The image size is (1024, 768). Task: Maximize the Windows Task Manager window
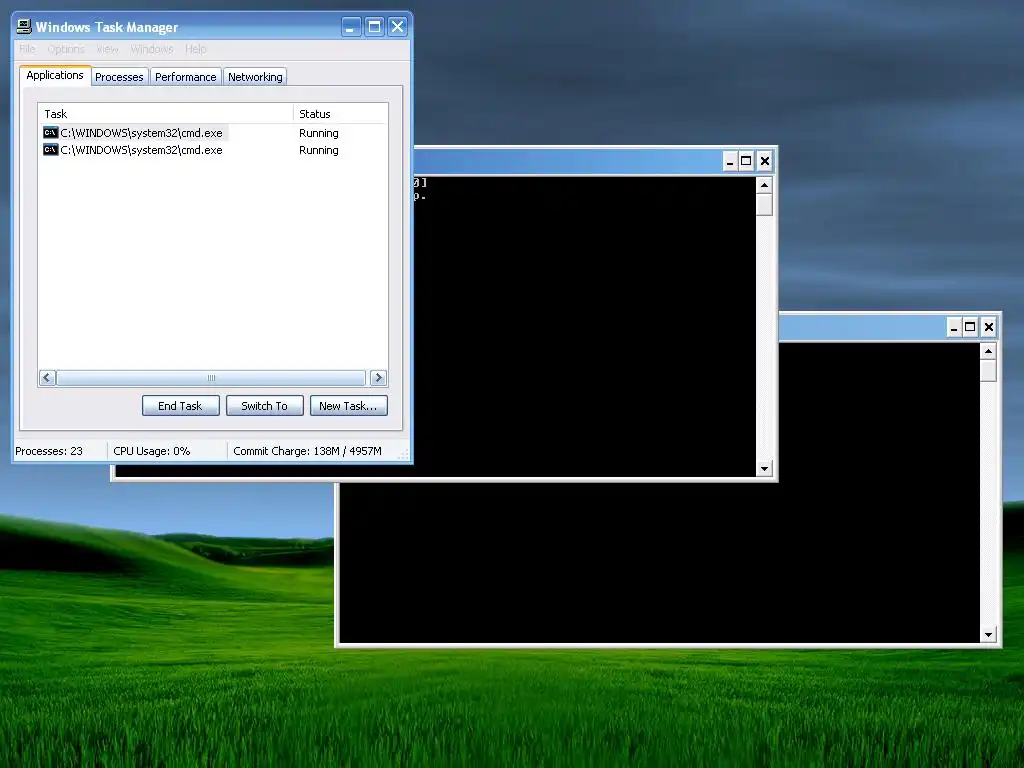click(374, 26)
